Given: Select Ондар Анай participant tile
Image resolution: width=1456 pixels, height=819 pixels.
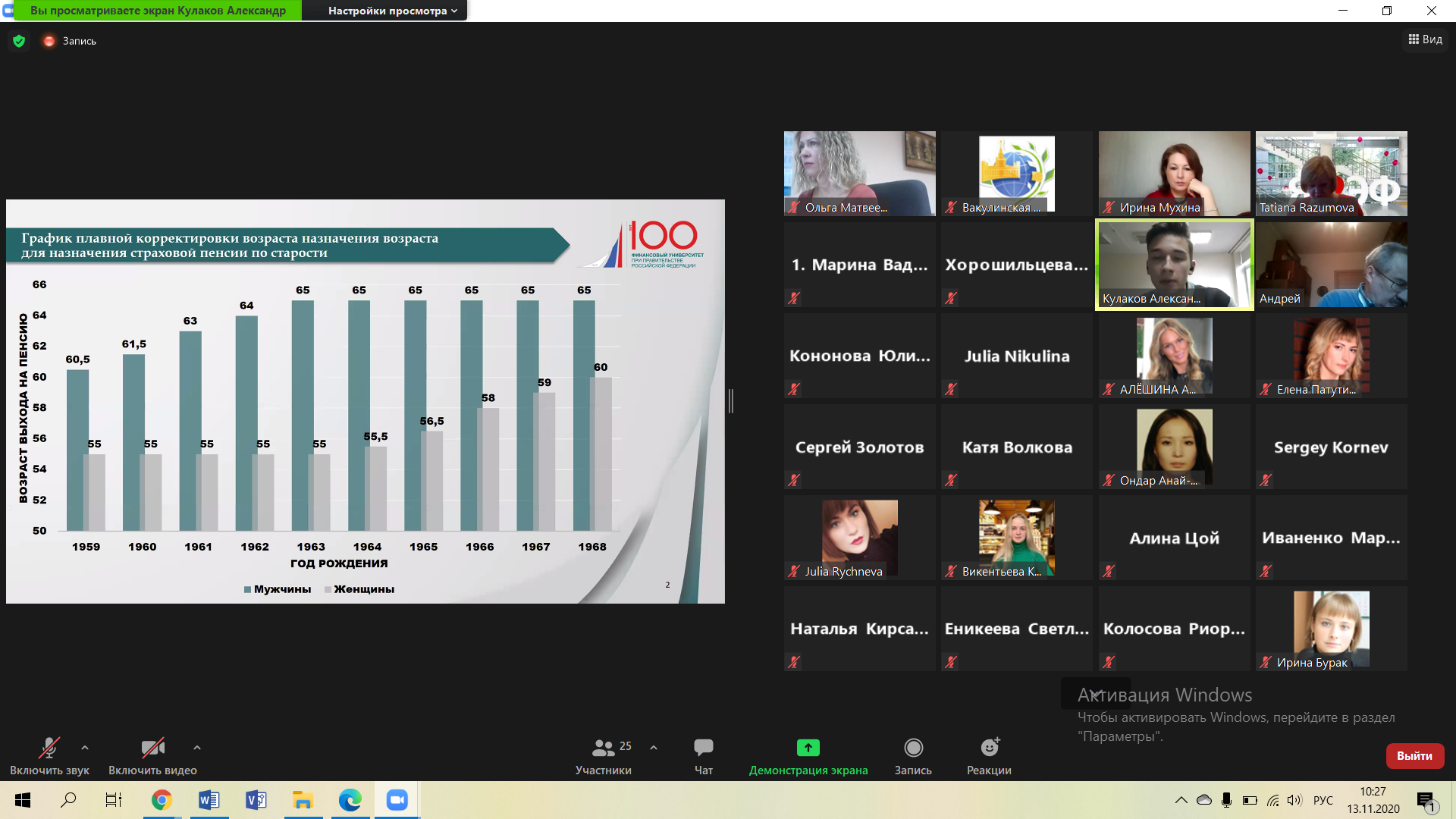Looking at the screenshot, I should tap(1175, 447).
